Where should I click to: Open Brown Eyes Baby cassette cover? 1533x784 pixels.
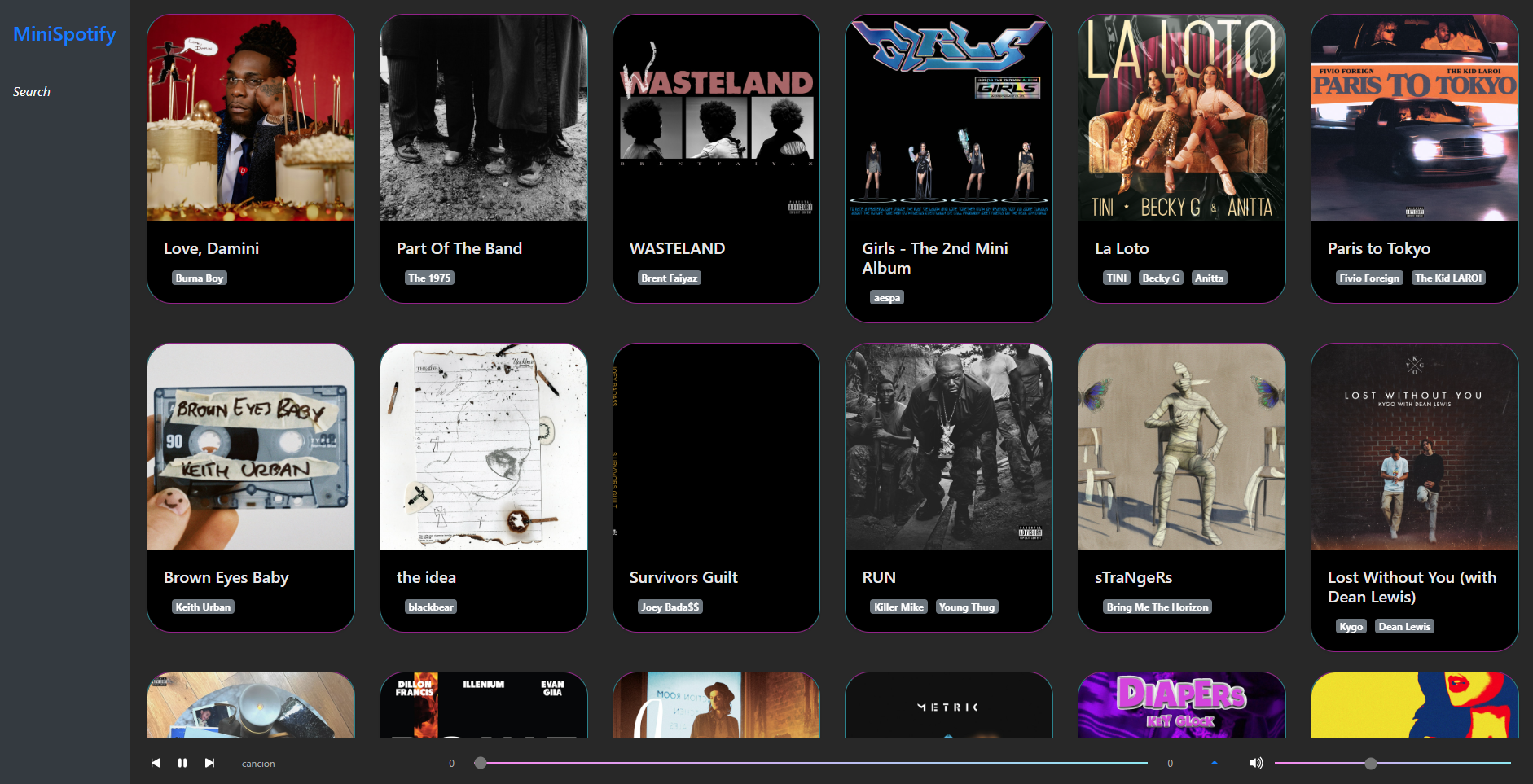(251, 447)
